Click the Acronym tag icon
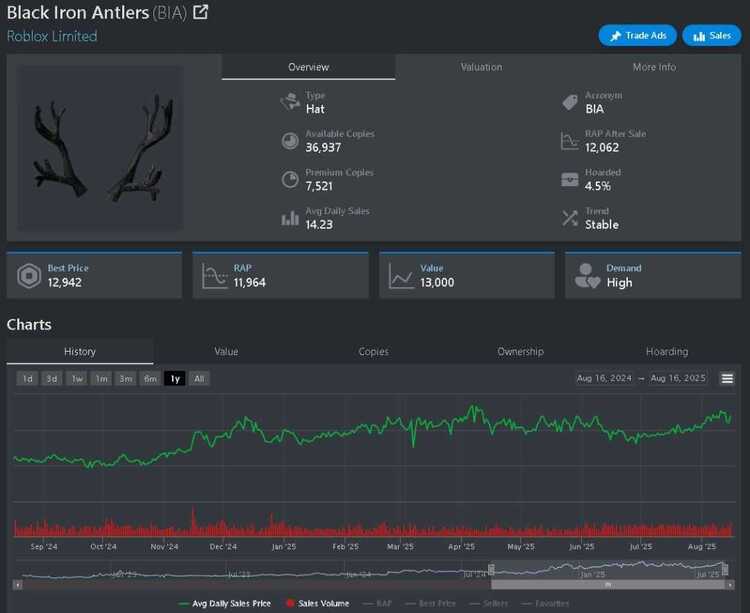The image size is (750, 613). [x=570, y=102]
